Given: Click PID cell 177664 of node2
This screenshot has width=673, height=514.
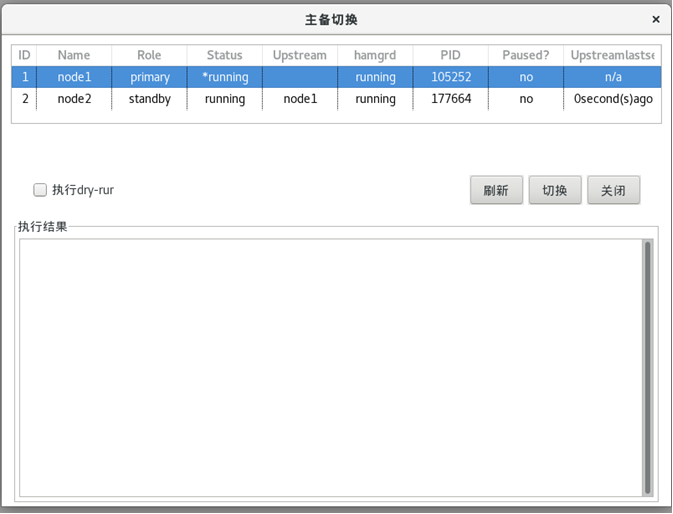Looking at the screenshot, I should coord(450,99).
